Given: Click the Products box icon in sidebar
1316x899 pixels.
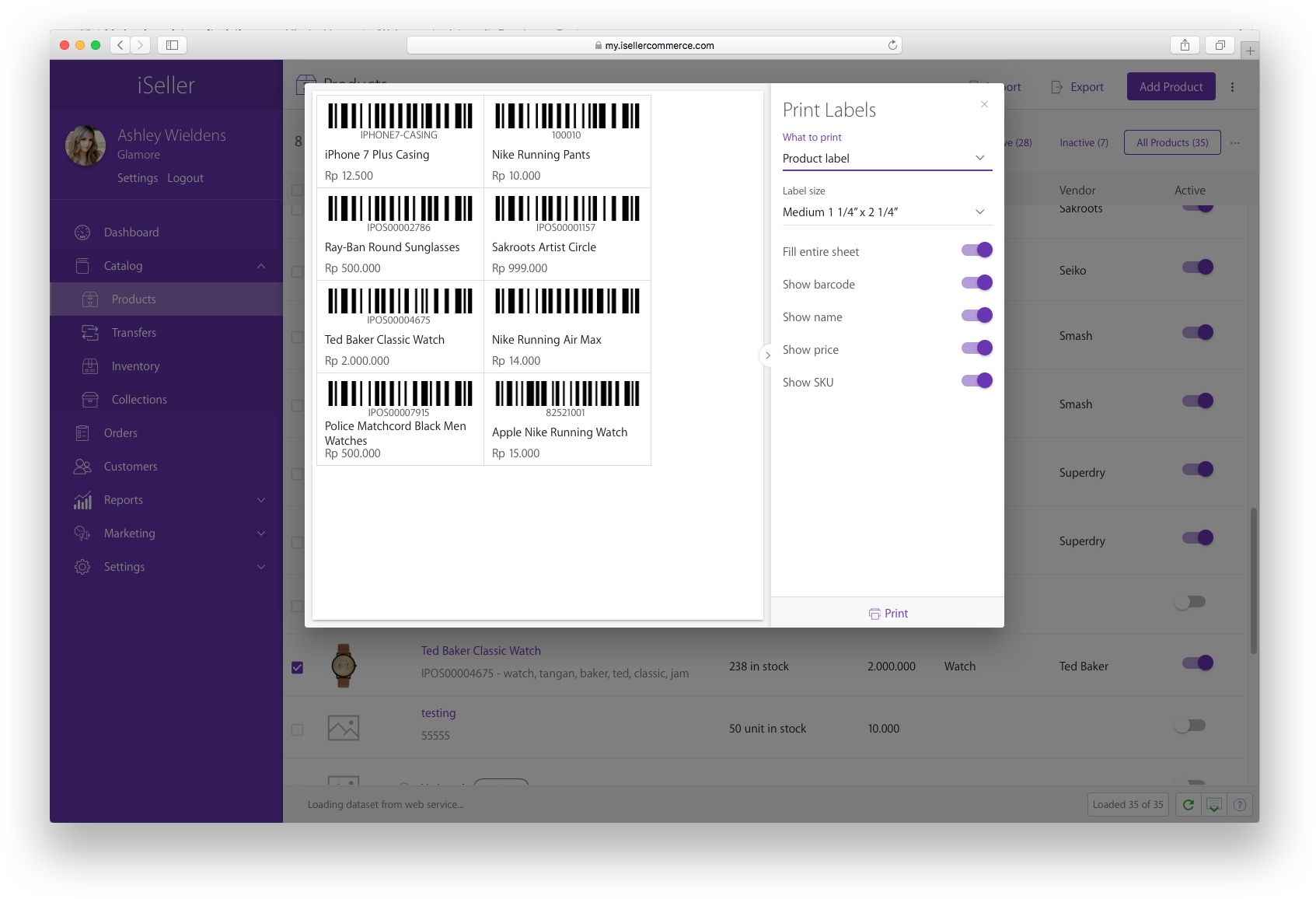Looking at the screenshot, I should click(x=90, y=299).
